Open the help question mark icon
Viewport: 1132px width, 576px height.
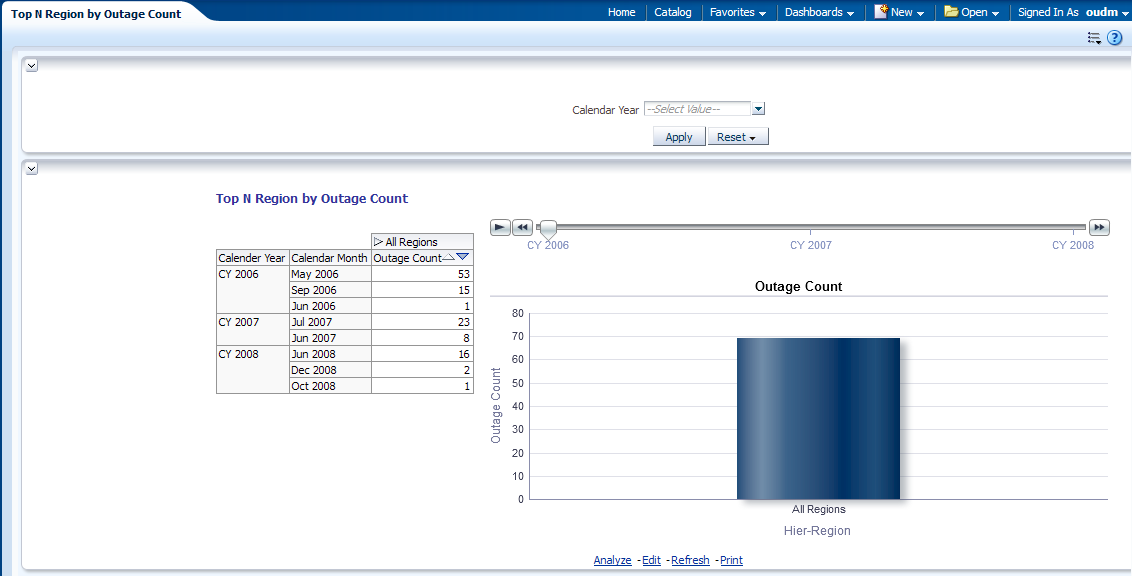[1114, 38]
